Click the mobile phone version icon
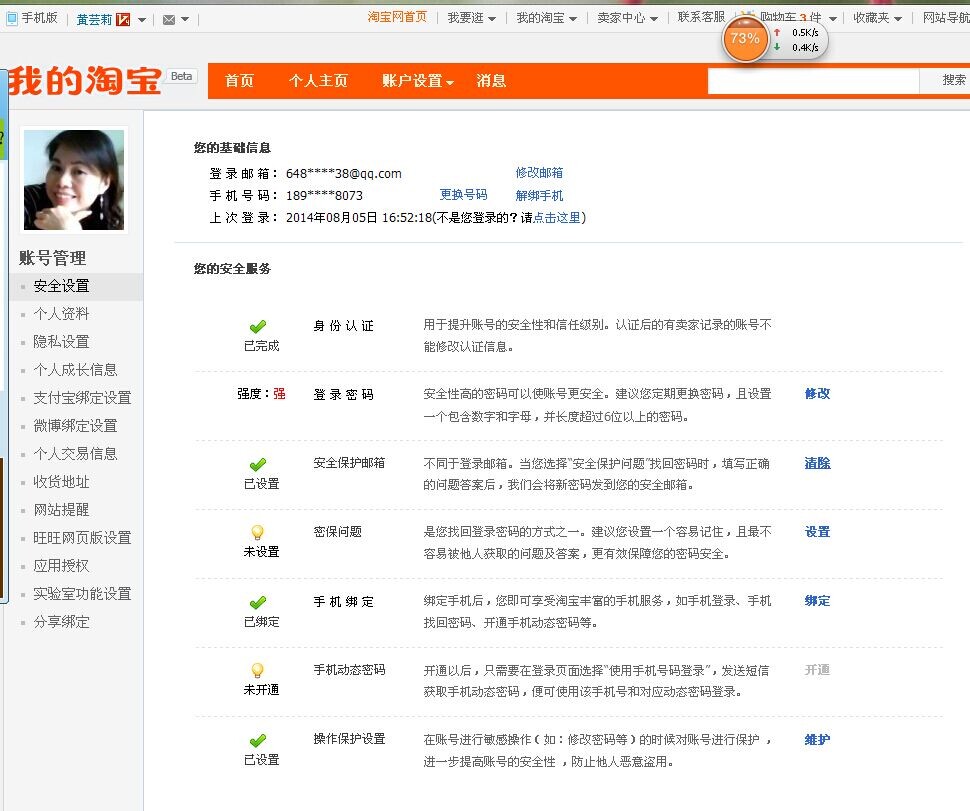This screenshot has width=970, height=811. tap(11, 19)
